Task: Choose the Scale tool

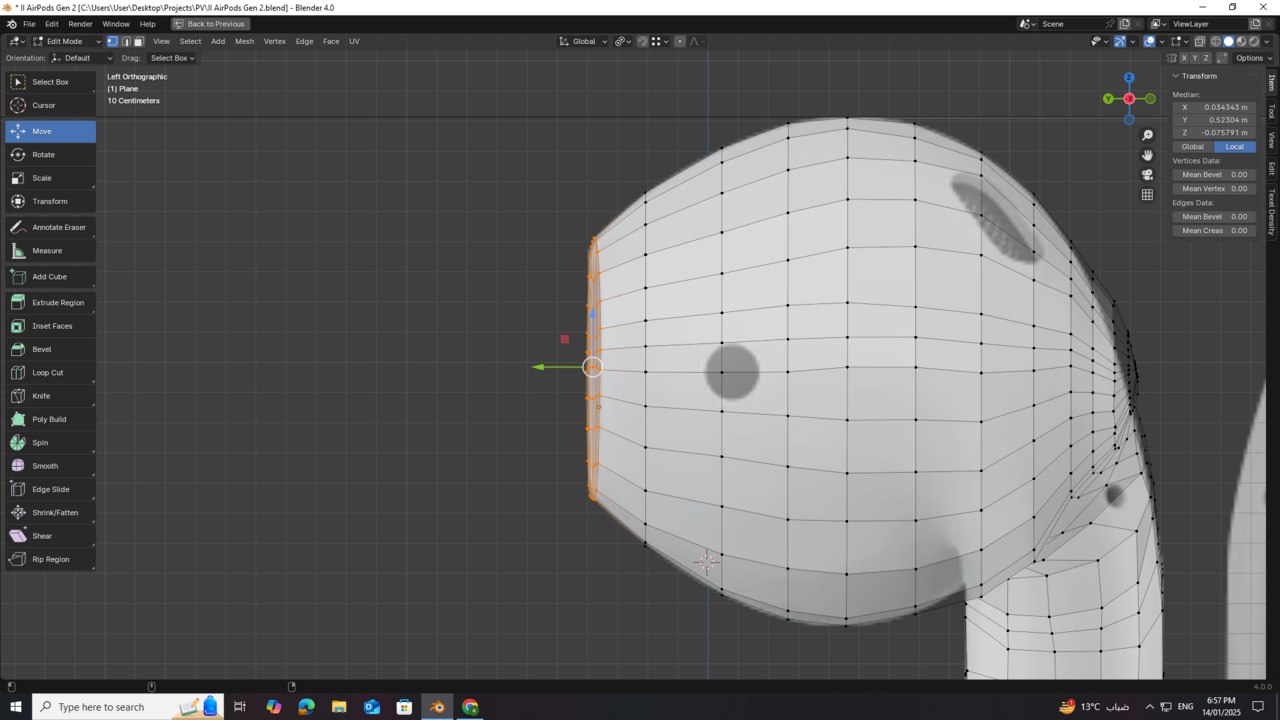Action: click(50, 178)
